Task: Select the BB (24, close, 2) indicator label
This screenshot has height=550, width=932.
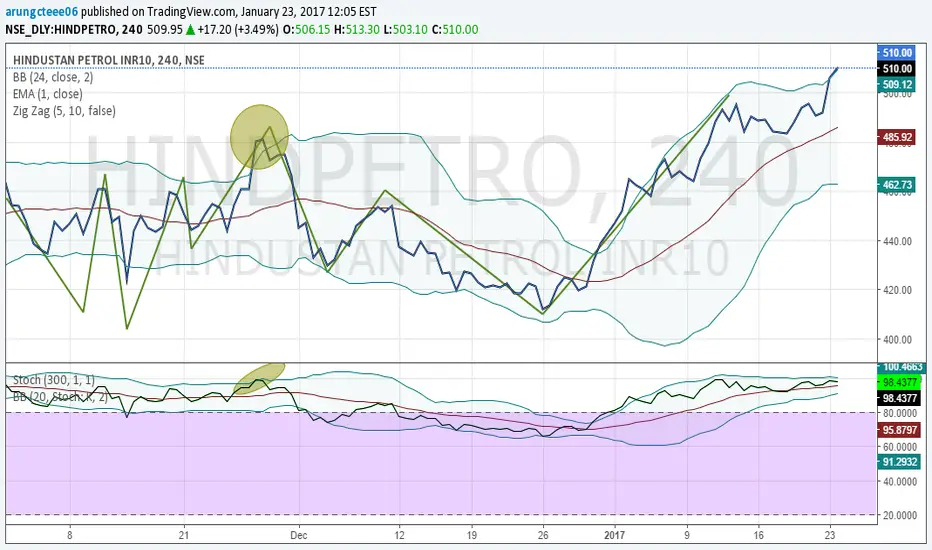Action: (53, 77)
